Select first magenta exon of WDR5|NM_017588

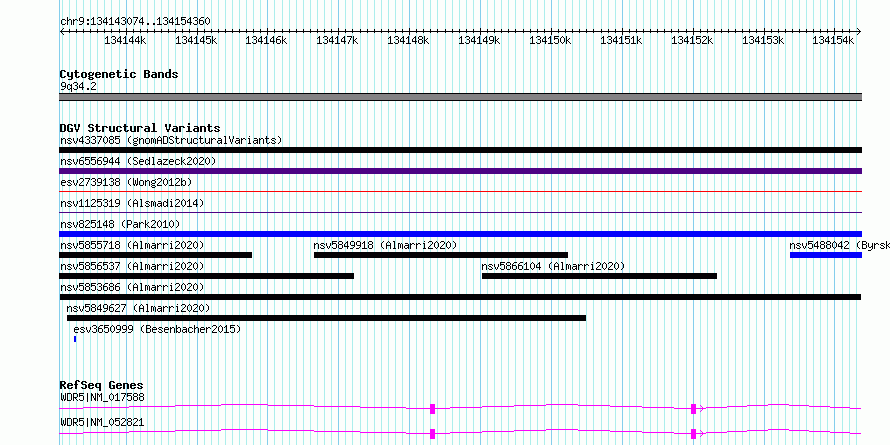click(x=433, y=409)
